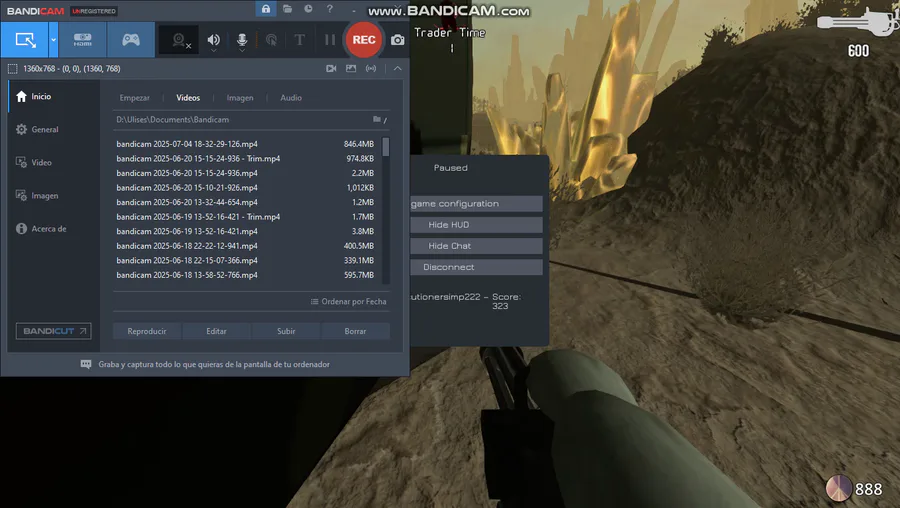This screenshot has width=900, height=508.
Task: Click the chat bubble icon in footer
Action: pyautogui.click(x=86, y=364)
